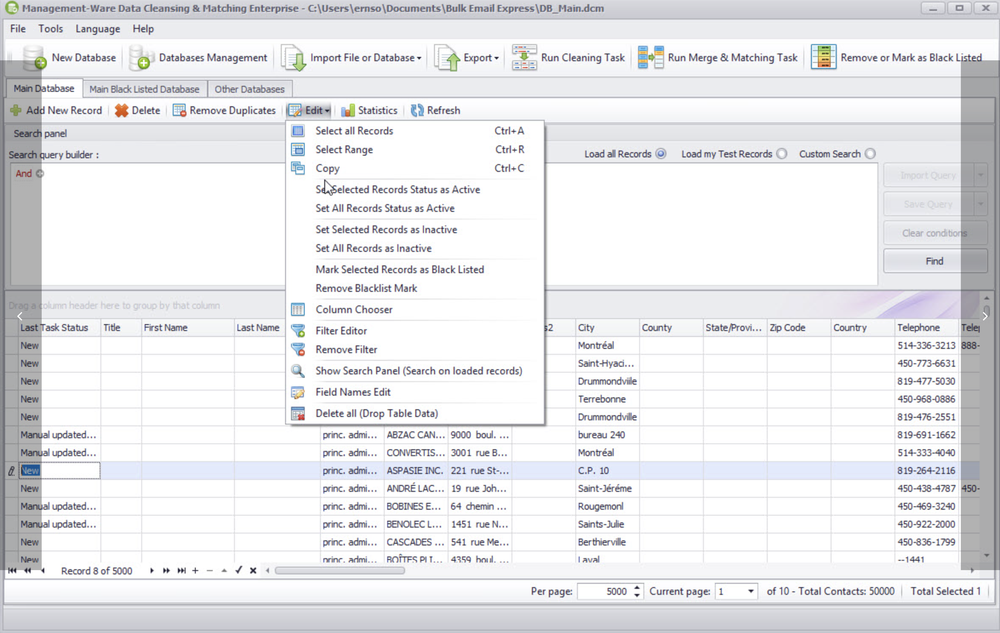Open the Help menu
The width and height of the screenshot is (1000, 633).
click(x=143, y=29)
